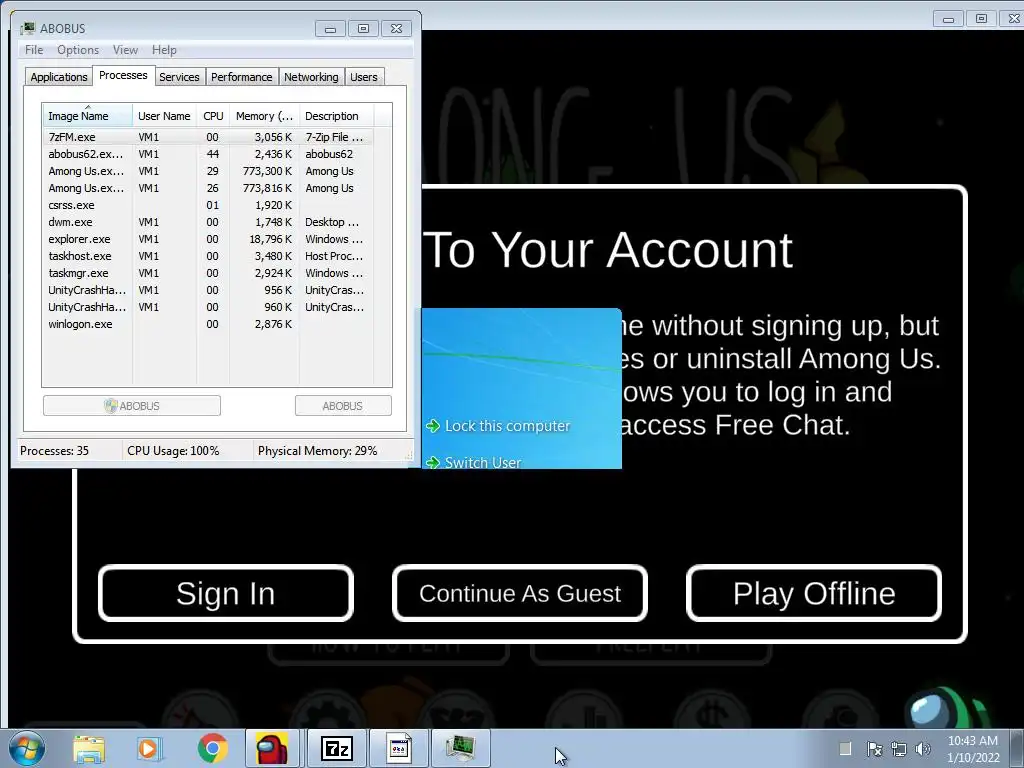Click the Switch User link
Viewport: 1024px width, 768px height.
pyautogui.click(x=483, y=462)
